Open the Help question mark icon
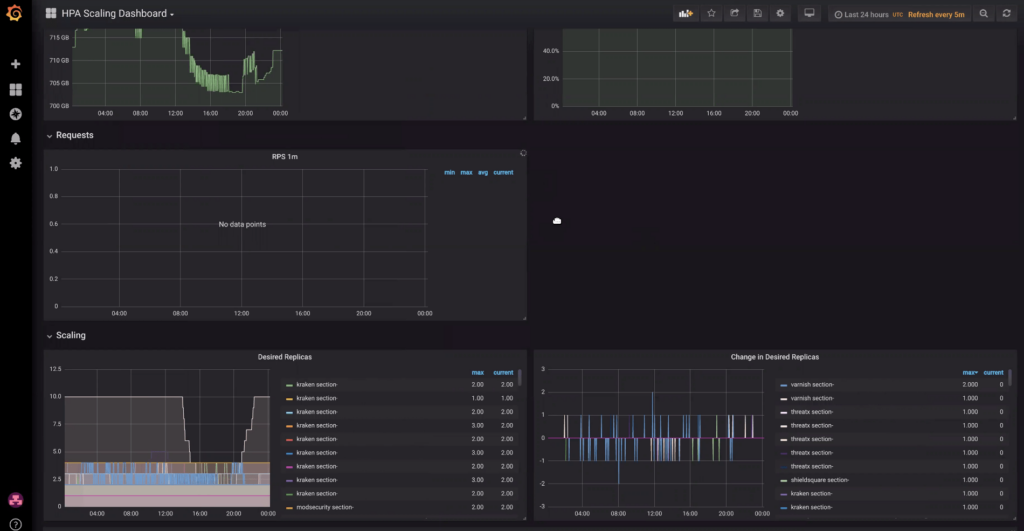Viewport: 1024px width, 531px height. click(x=16, y=524)
